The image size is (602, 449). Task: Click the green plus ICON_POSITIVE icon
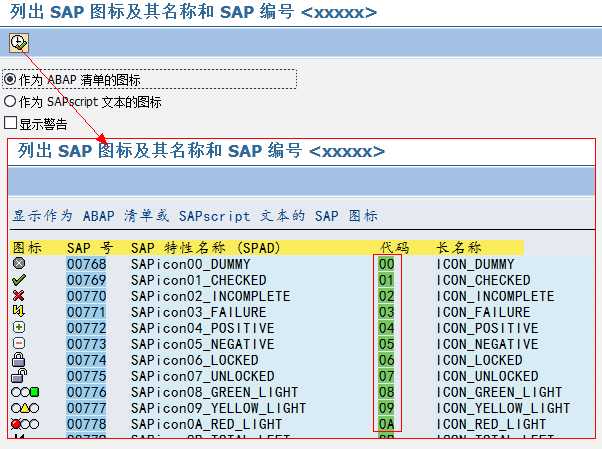19,327
